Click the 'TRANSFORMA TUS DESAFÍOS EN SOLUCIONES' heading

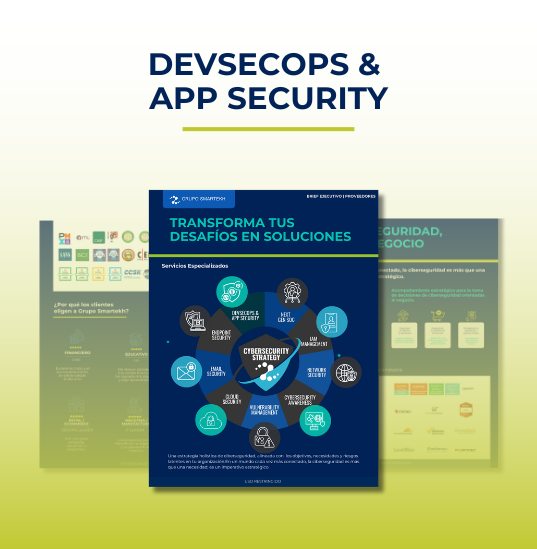(x=260, y=230)
